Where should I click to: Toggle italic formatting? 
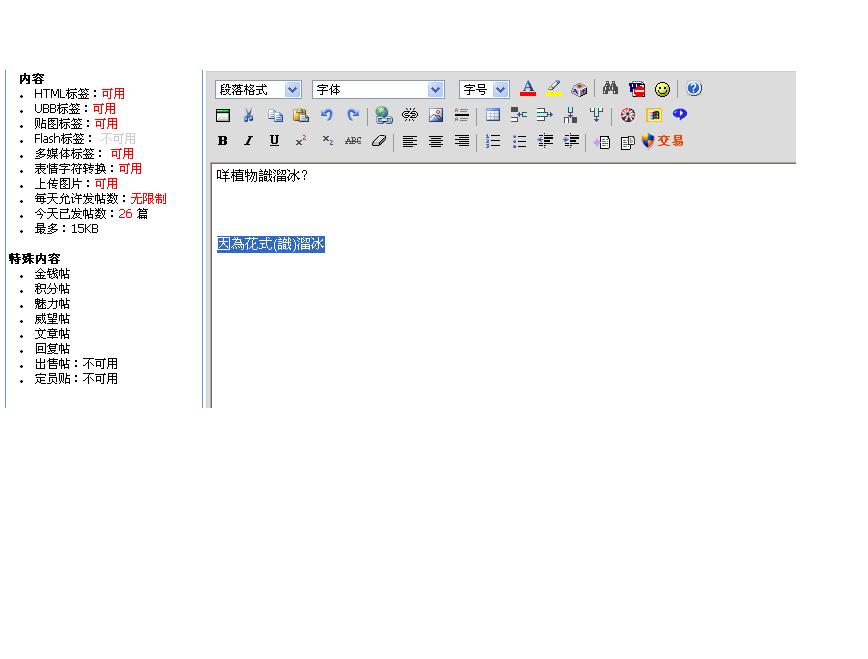249,141
